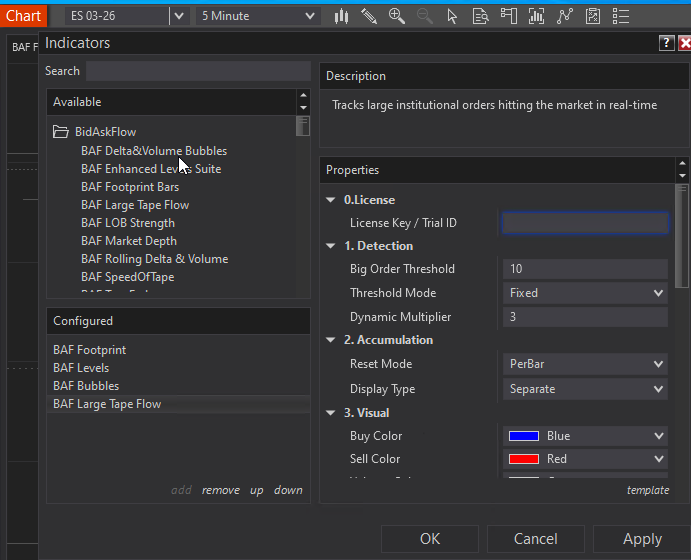The height and width of the screenshot is (560, 691).
Task: Select BAF Footprint in Configured list
Action: pyautogui.click(x=89, y=350)
